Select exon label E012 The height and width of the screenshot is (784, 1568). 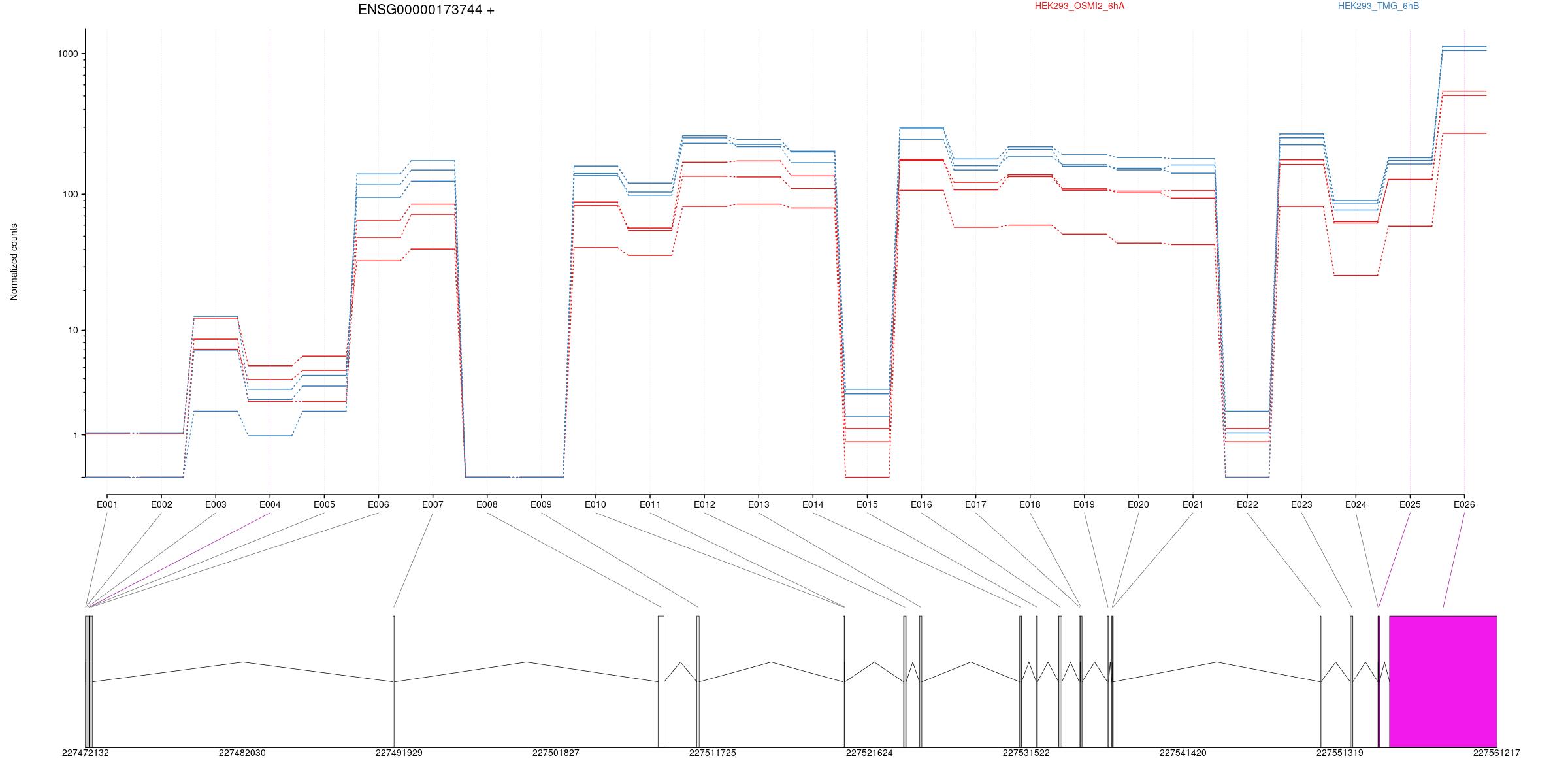point(704,504)
